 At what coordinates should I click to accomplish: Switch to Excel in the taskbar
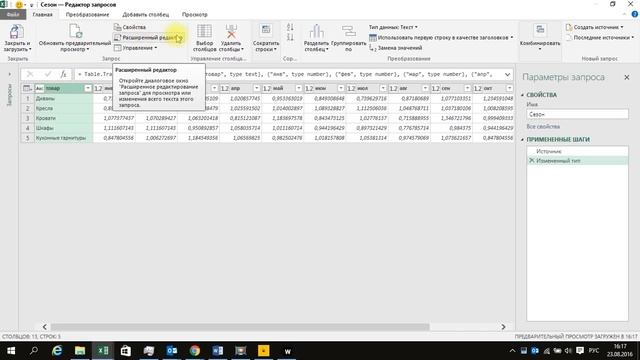point(103,351)
